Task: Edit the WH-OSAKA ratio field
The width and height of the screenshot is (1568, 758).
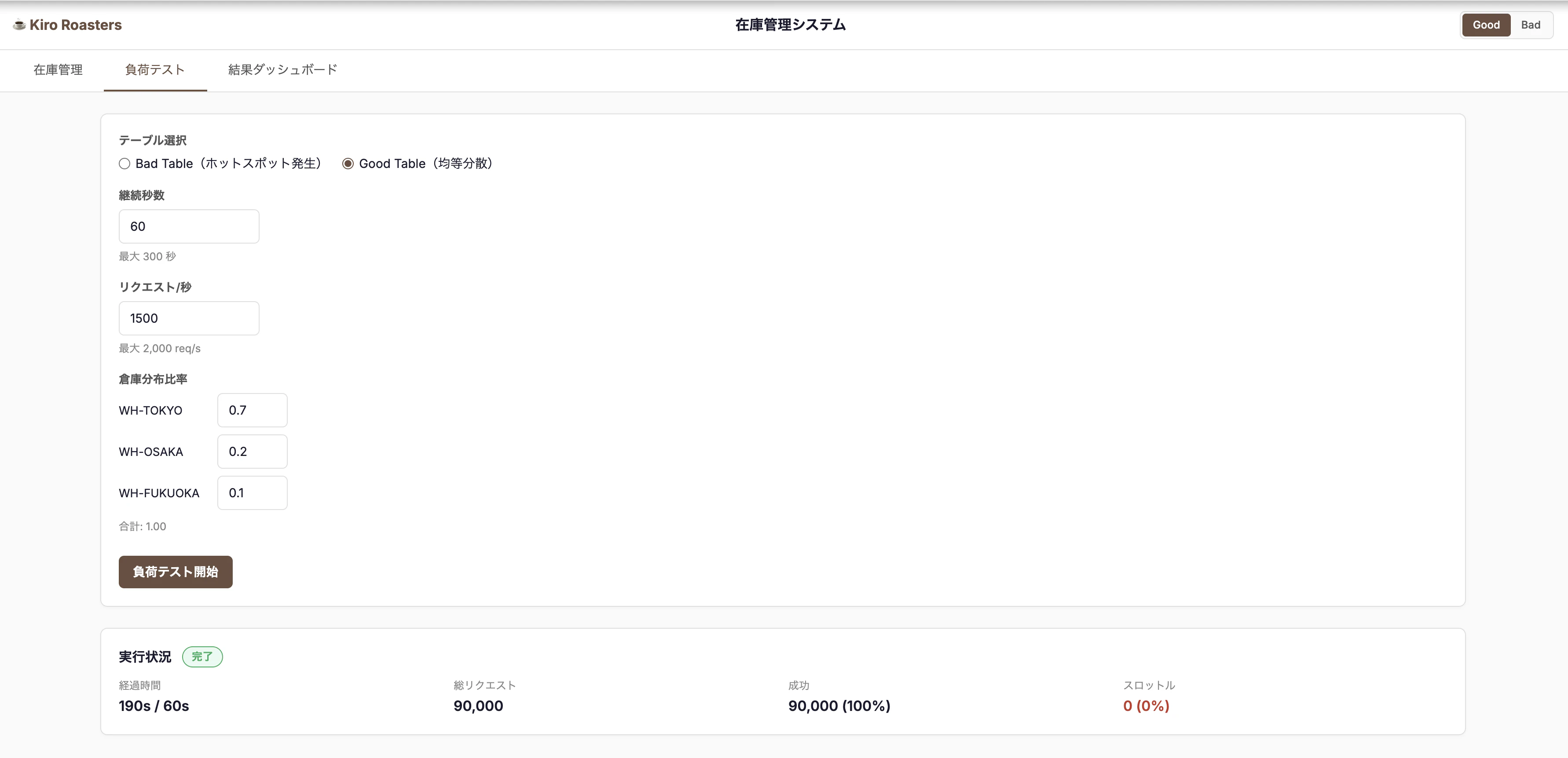Action: click(x=252, y=452)
